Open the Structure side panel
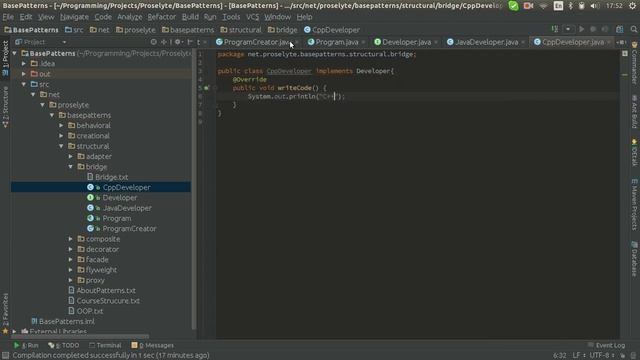The width and height of the screenshot is (640, 360). pos(5,107)
